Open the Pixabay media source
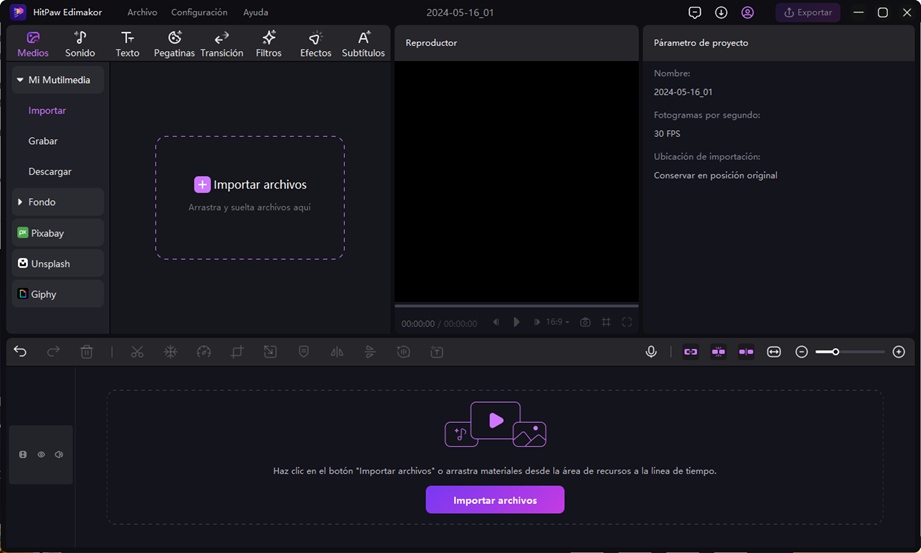 [58, 233]
